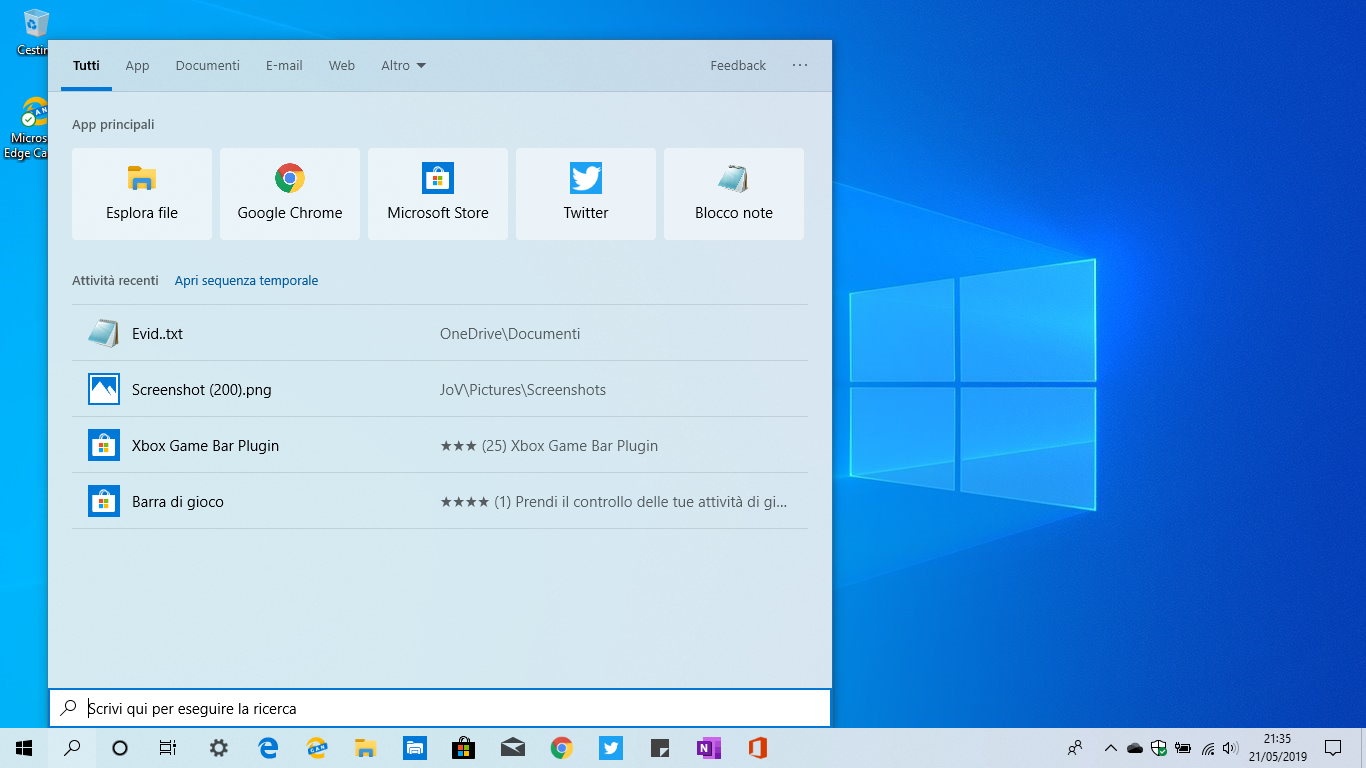Click the volume speaker tray icon

pyautogui.click(x=1231, y=748)
